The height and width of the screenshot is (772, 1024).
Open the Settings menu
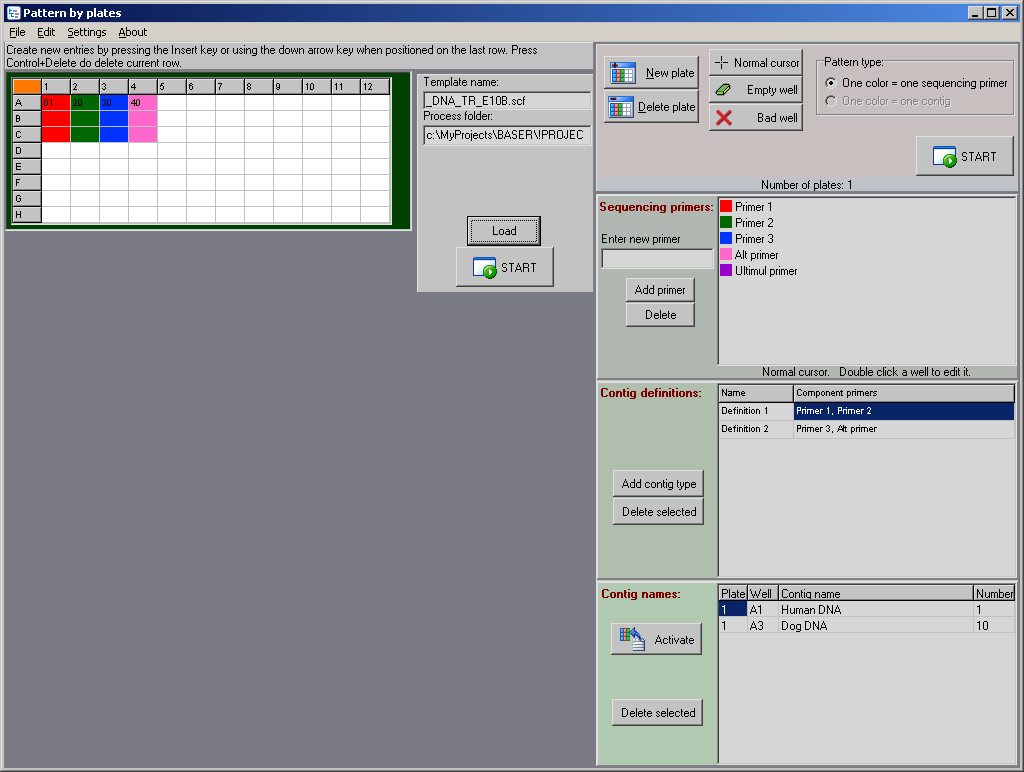click(x=86, y=32)
